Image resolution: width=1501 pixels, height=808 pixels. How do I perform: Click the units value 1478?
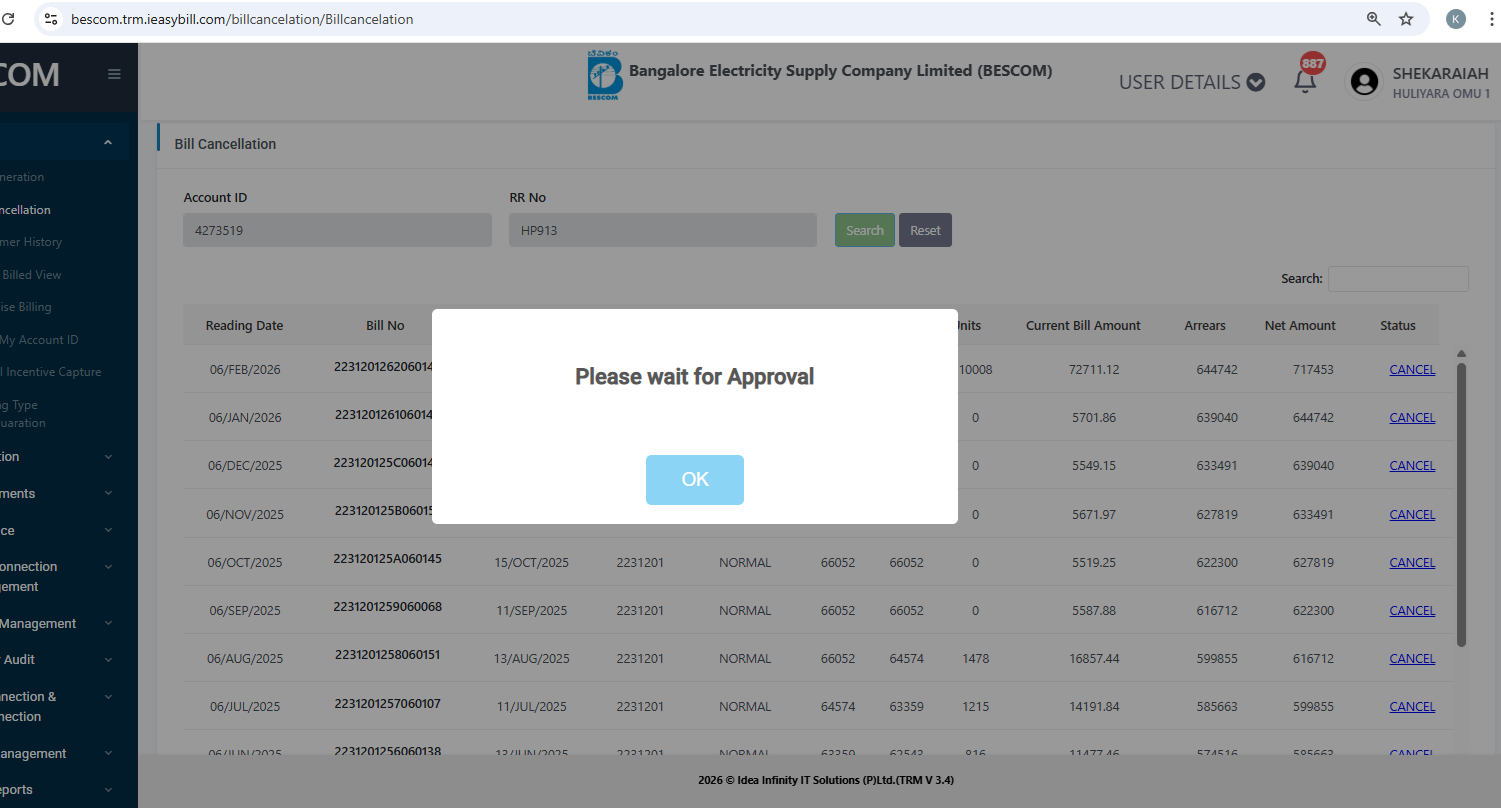pyautogui.click(x=975, y=658)
